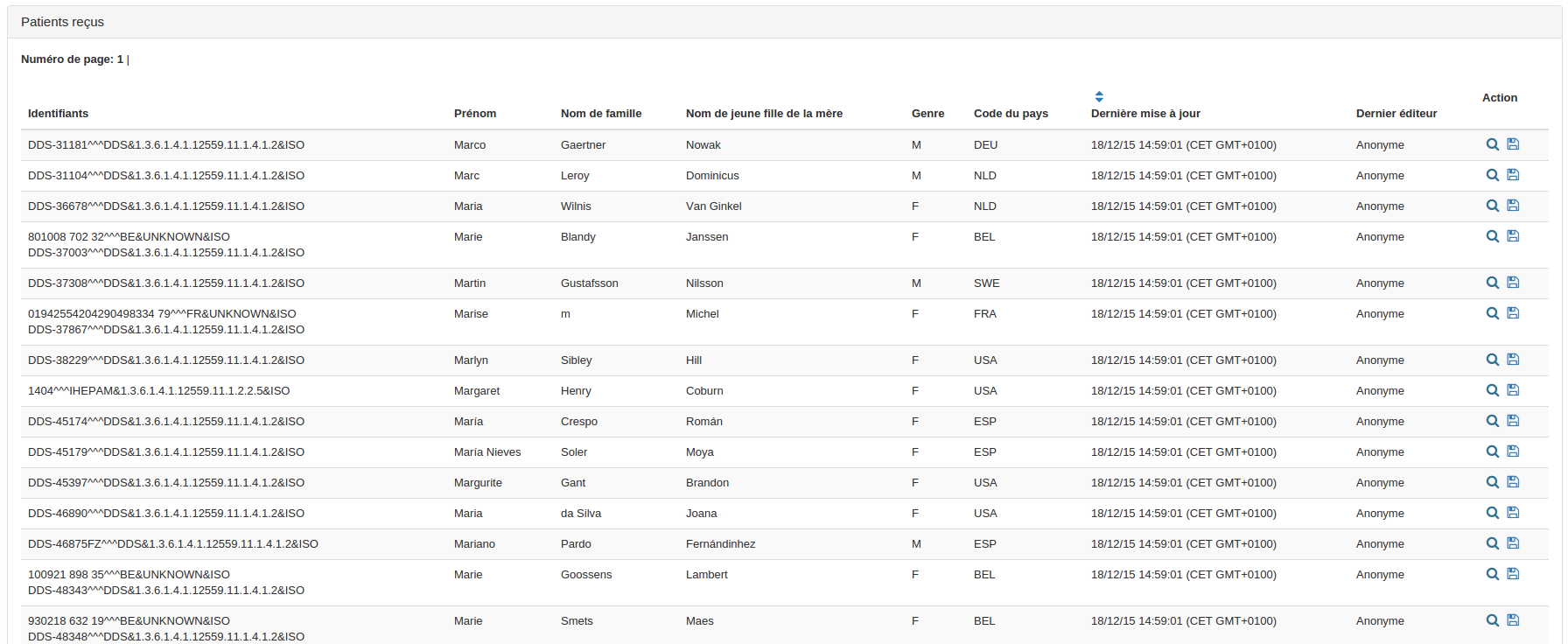Image resolution: width=1568 pixels, height=644 pixels.
Task: Go to page number 1
Action: tap(120, 59)
